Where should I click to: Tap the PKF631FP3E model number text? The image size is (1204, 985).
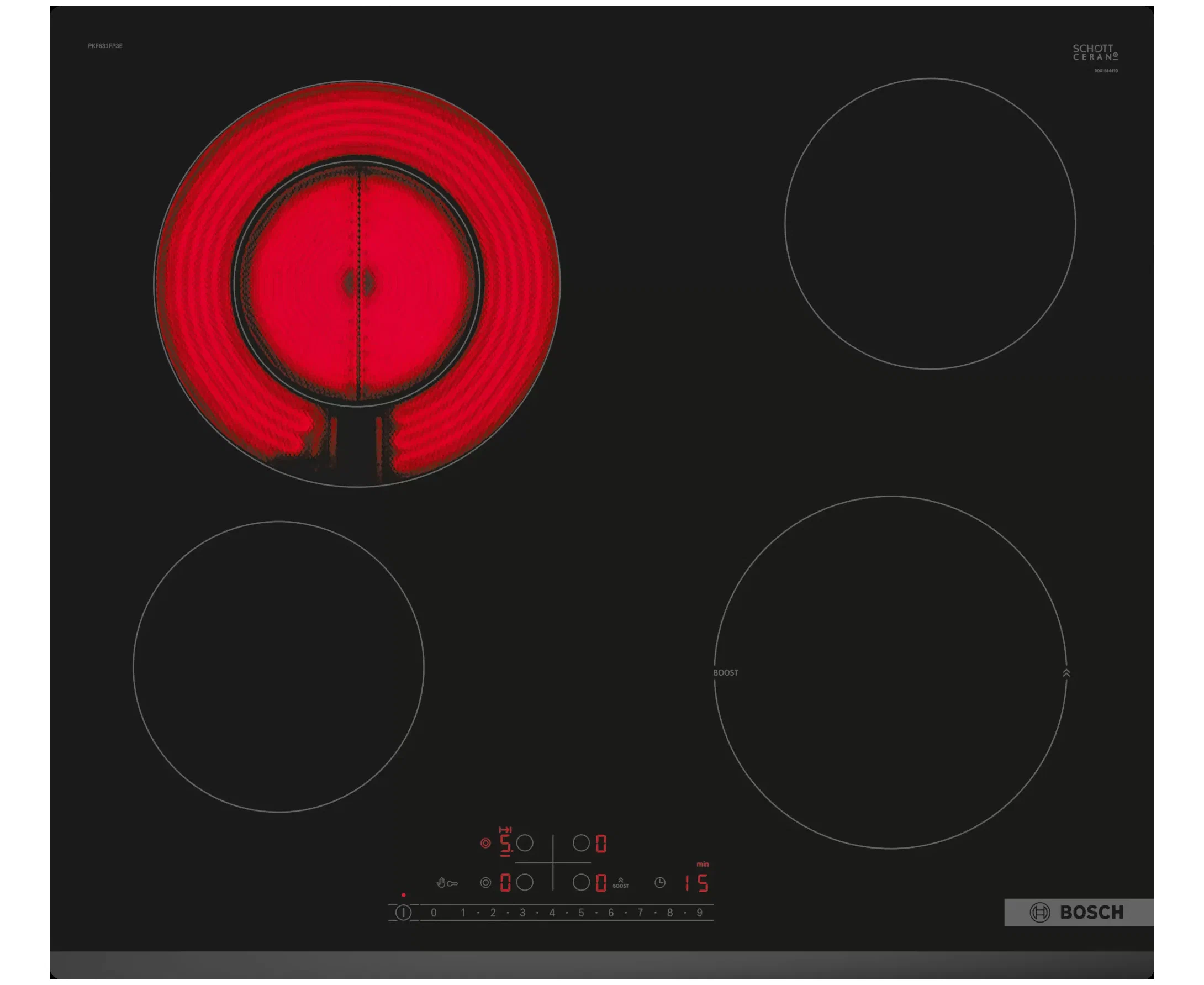click(105, 46)
